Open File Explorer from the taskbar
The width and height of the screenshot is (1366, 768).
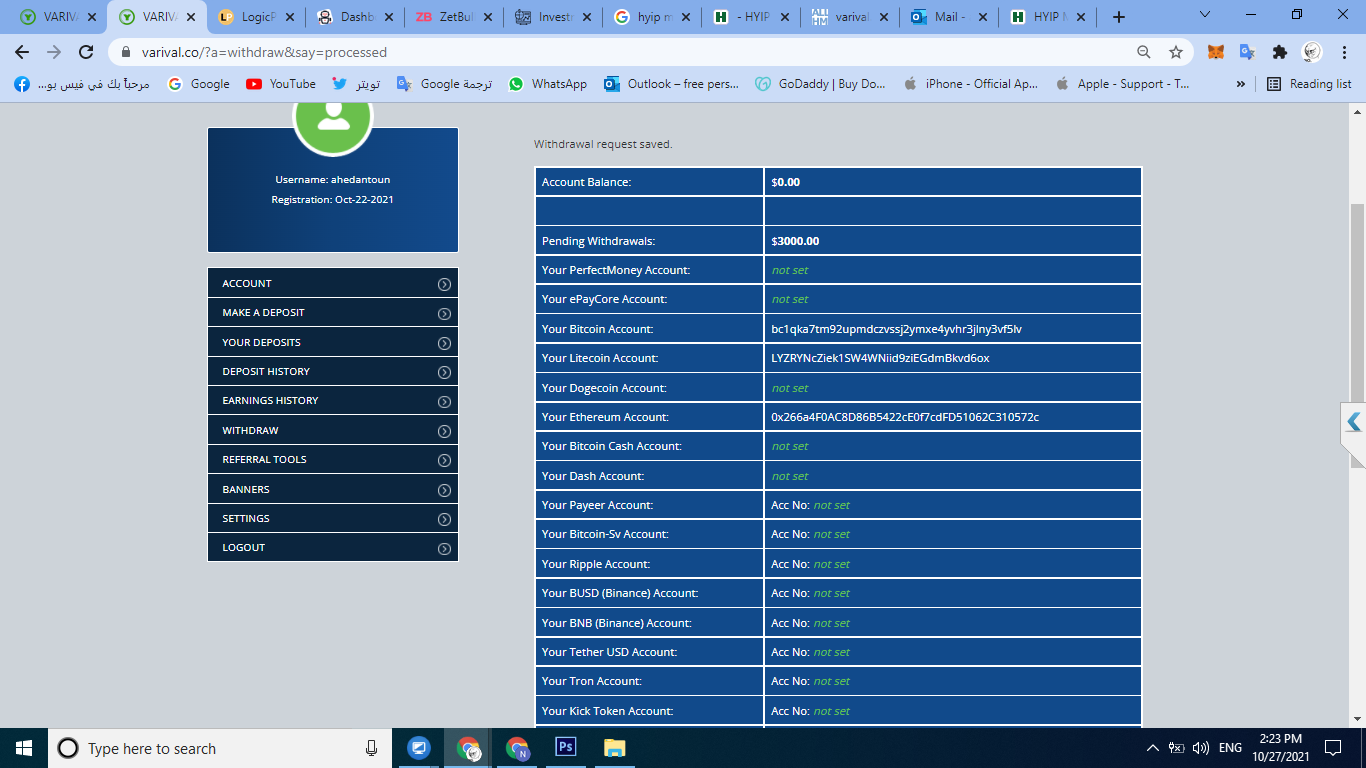[x=614, y=748]
